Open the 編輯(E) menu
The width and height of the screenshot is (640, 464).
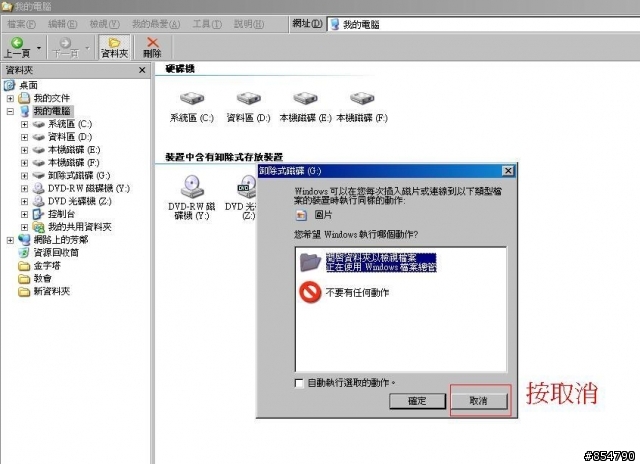coord(62,24)
